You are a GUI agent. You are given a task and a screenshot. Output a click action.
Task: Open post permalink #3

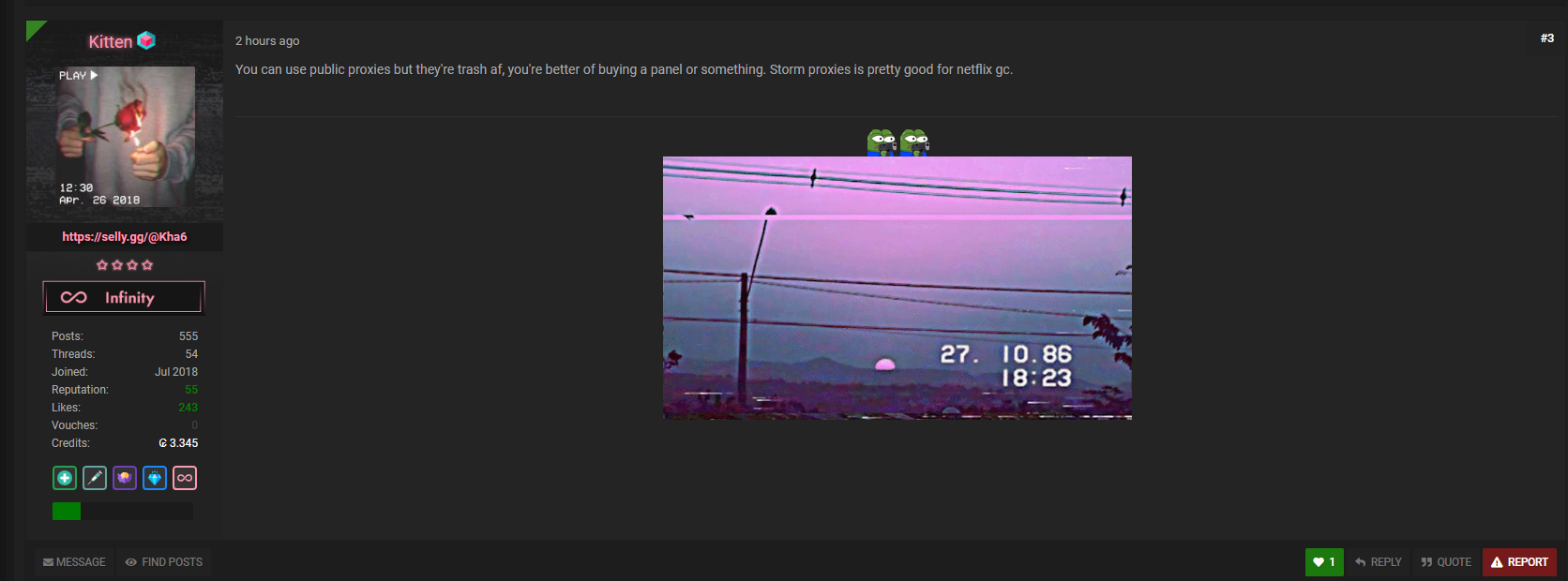1547,38
